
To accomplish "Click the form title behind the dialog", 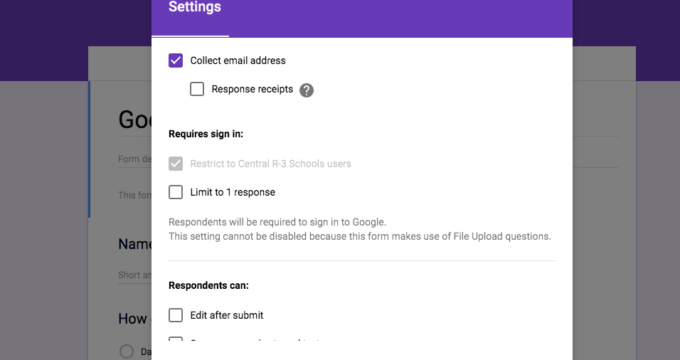I will click(135, 119).
